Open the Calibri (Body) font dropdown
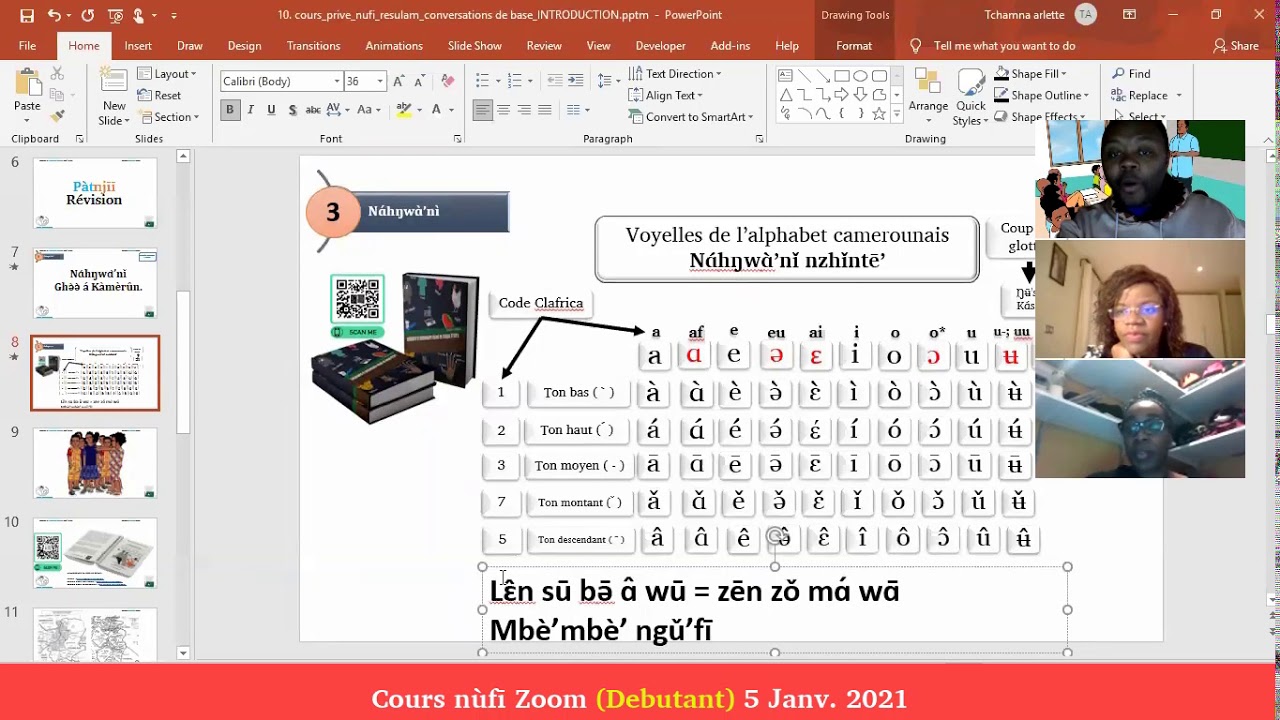The image size is (1280, 720). pos(337,81)
